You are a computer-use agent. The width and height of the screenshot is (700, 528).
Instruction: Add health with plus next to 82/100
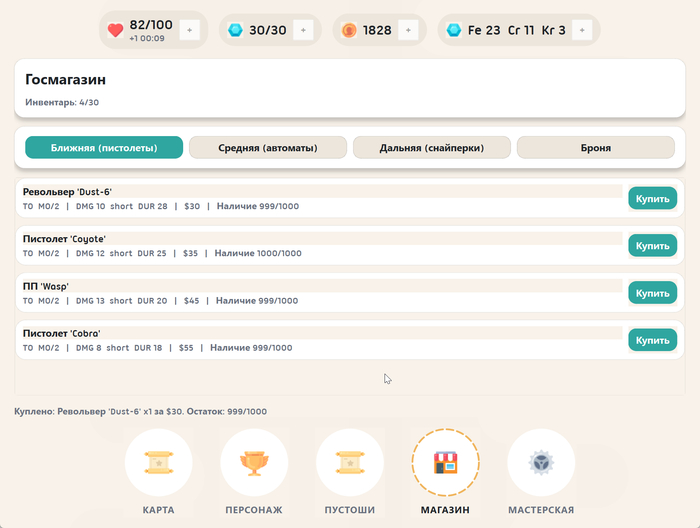[x=191, y=30]
